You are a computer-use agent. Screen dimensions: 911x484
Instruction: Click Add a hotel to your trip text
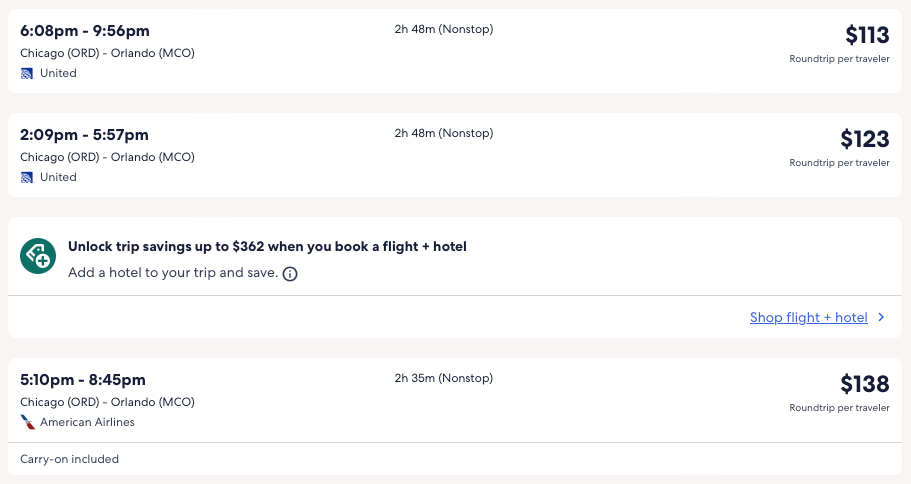173,273
